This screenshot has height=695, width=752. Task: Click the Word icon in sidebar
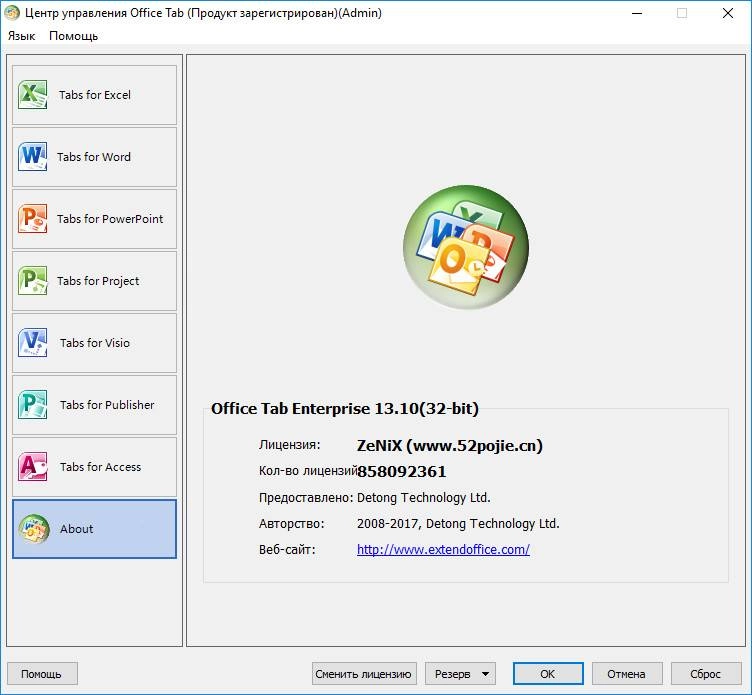[x=33, y=156]
